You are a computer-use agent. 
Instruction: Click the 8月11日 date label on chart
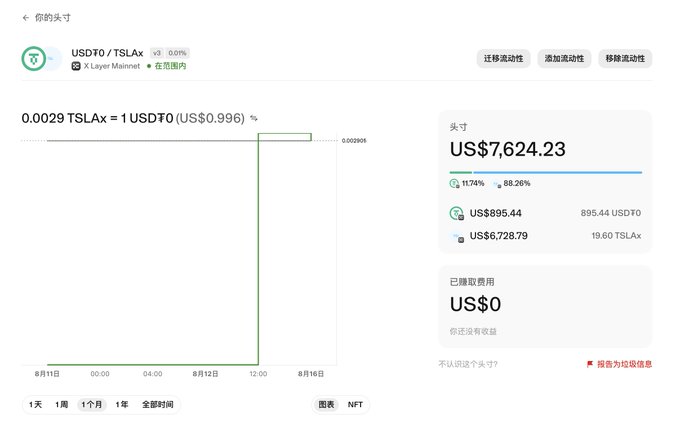47,374
